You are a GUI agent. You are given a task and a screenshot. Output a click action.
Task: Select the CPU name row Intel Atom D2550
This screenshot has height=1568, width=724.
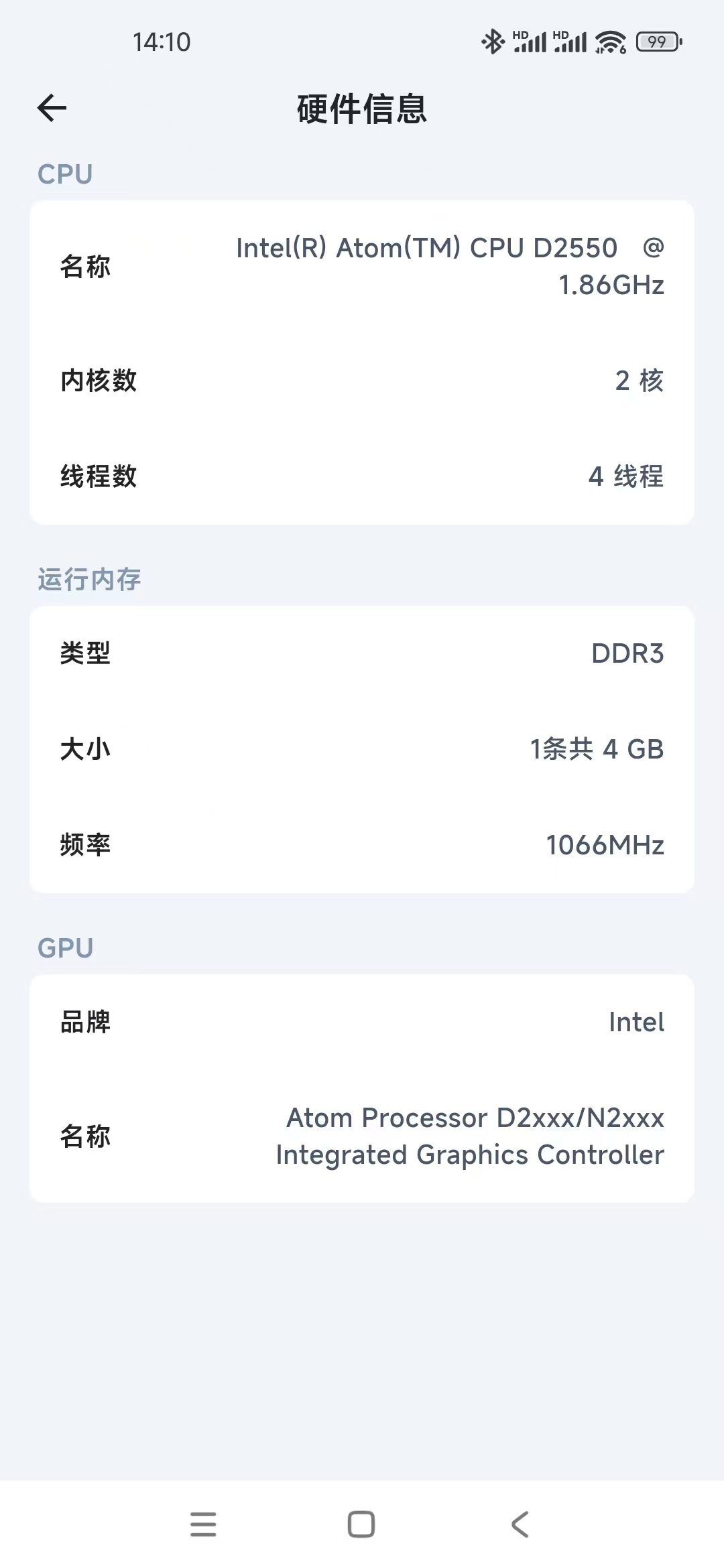[x=362, y=266]
